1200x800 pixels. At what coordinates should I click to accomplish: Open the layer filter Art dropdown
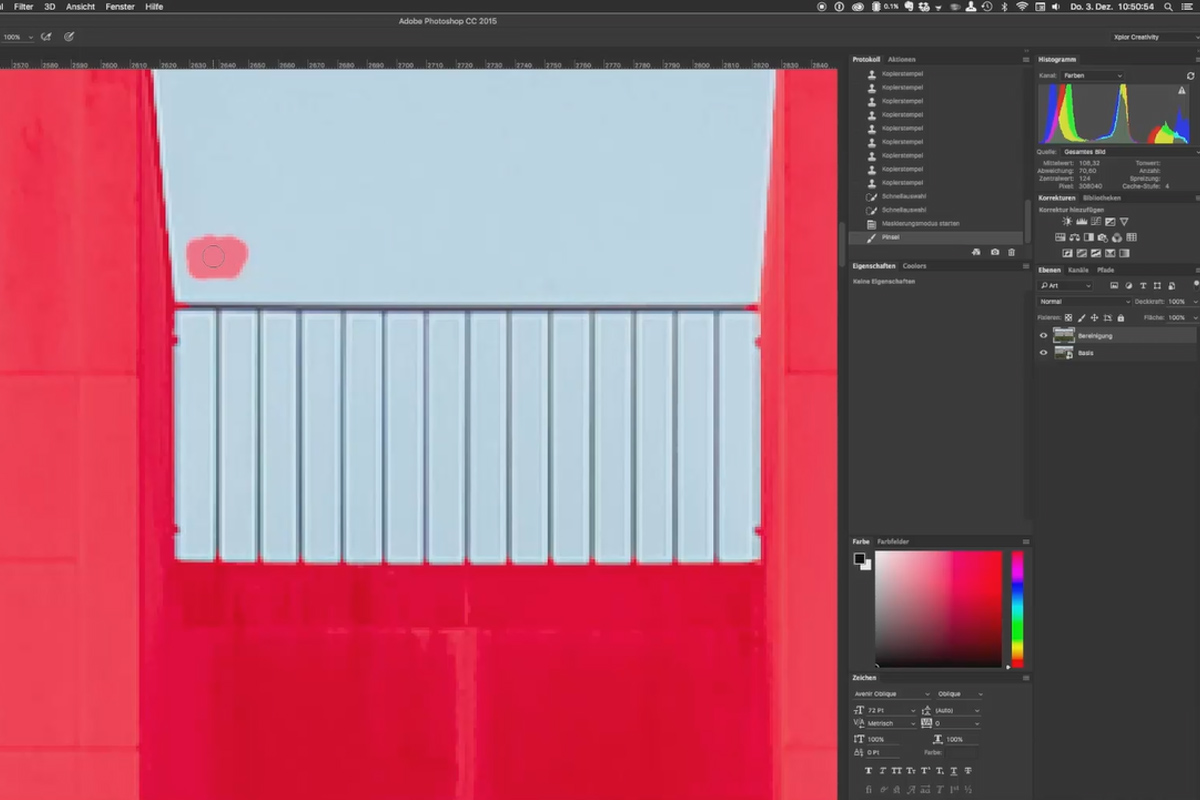(1064, 286)
